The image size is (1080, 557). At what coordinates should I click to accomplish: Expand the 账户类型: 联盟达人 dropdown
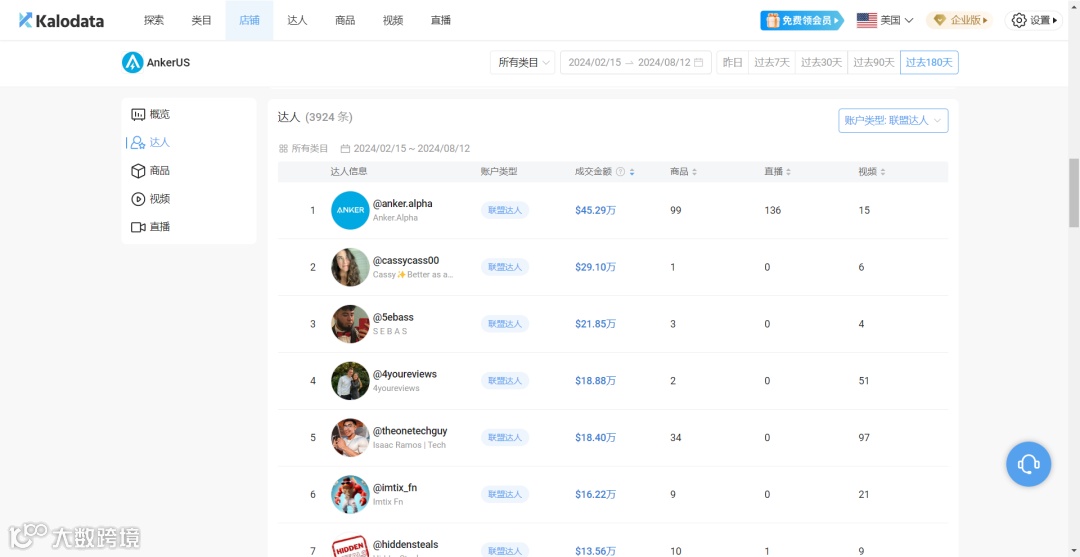pos(893,120)
